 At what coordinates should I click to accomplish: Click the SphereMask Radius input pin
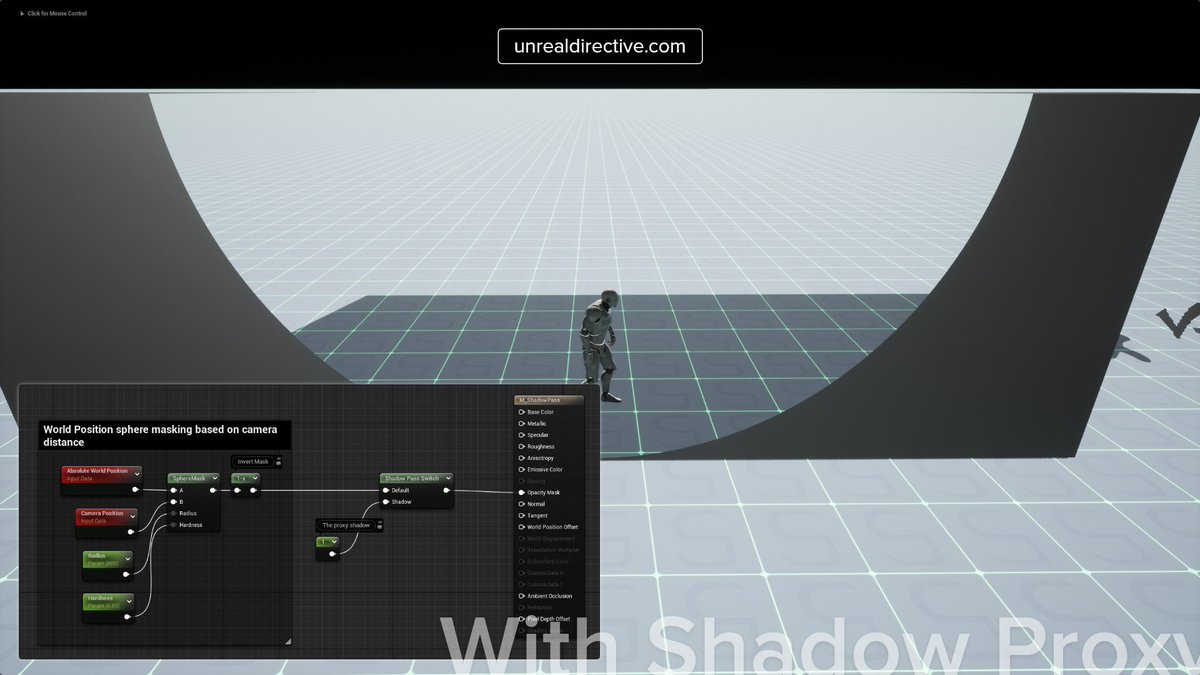point(174,513)
